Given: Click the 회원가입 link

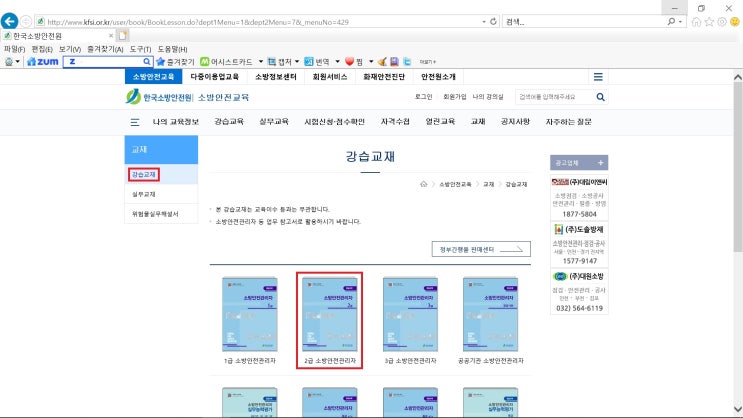Looking at the screenshot, I should click(x=454, y=97).
